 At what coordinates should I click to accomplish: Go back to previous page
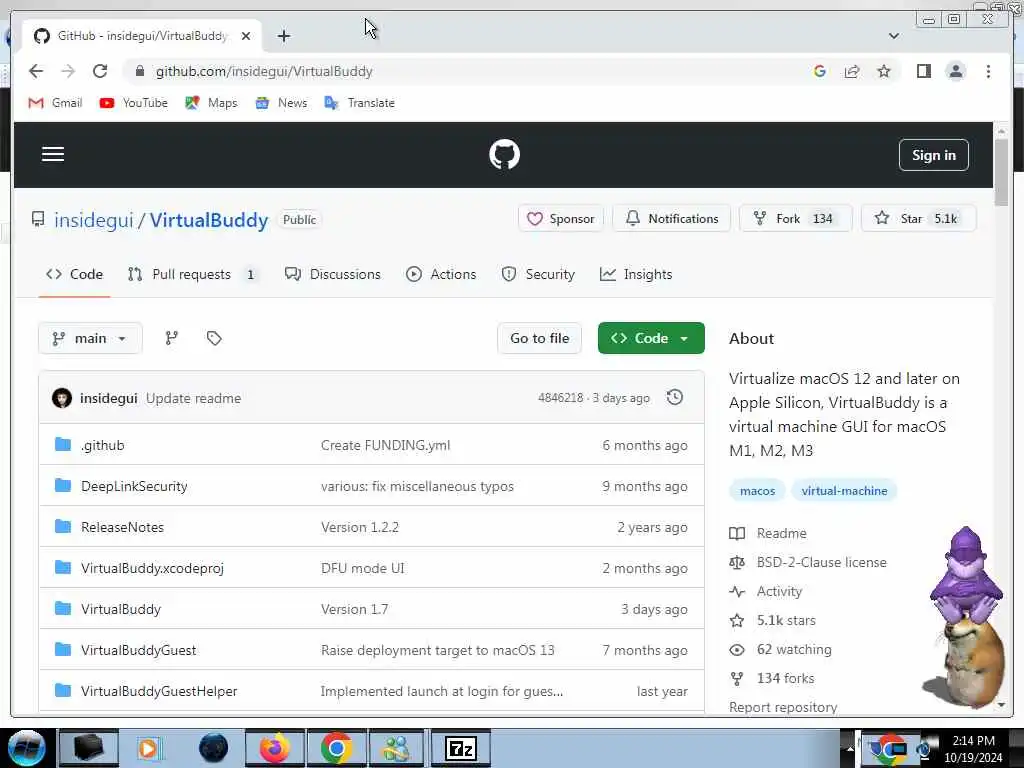36,71
